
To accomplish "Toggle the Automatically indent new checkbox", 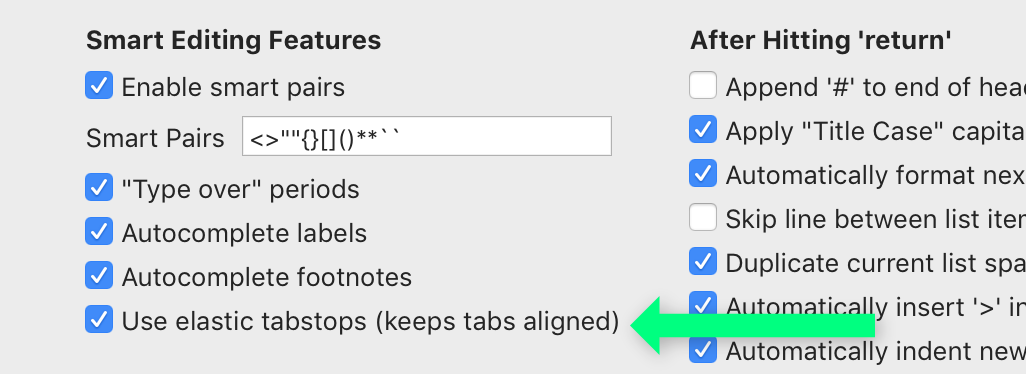I will (x=703, y=350).
